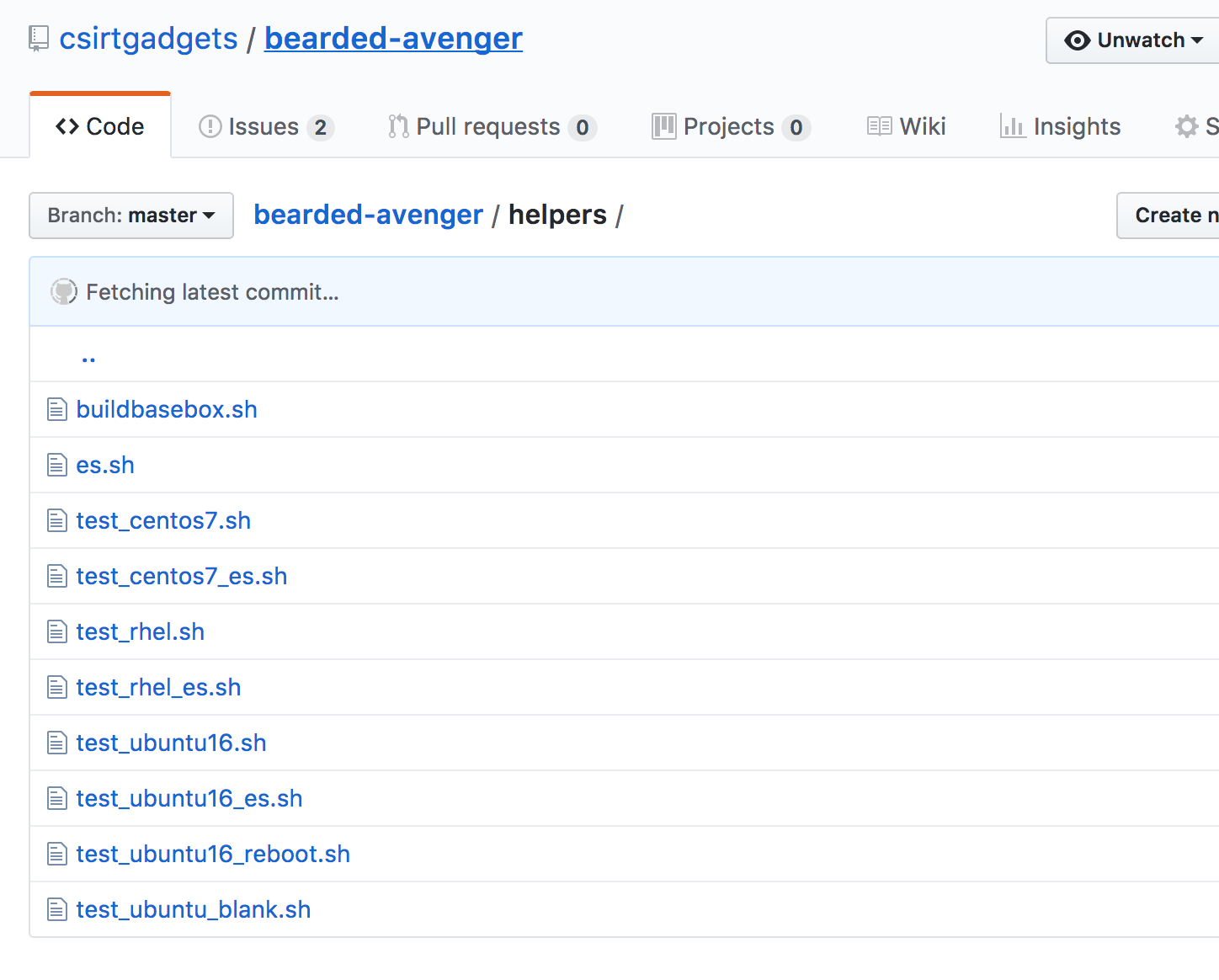The width and height of the screenshot is (1219, 980).
Task: Click the file icon beside es.sh
Action: (x=57, y=465)
